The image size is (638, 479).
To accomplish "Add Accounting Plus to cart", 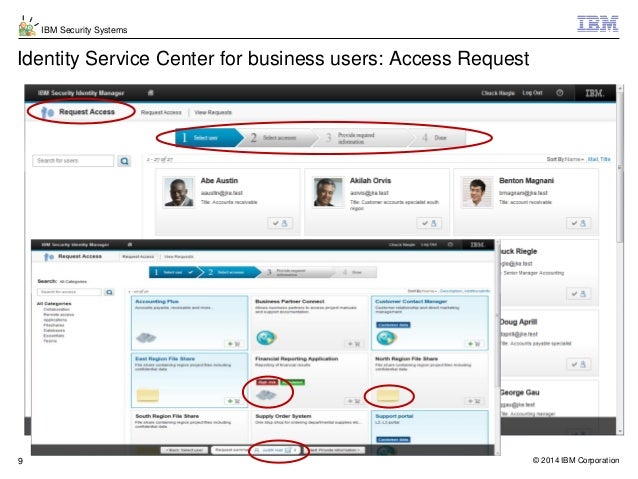I will click(x=234, y=344).
